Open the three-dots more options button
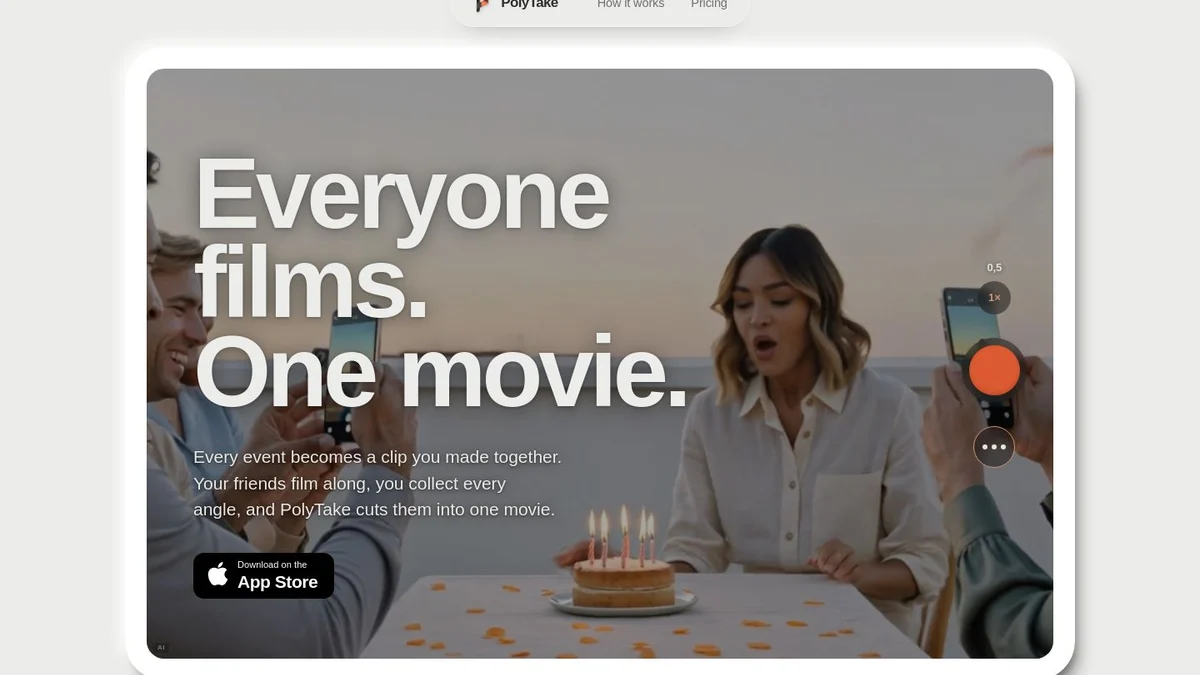 tap(994, 447)
